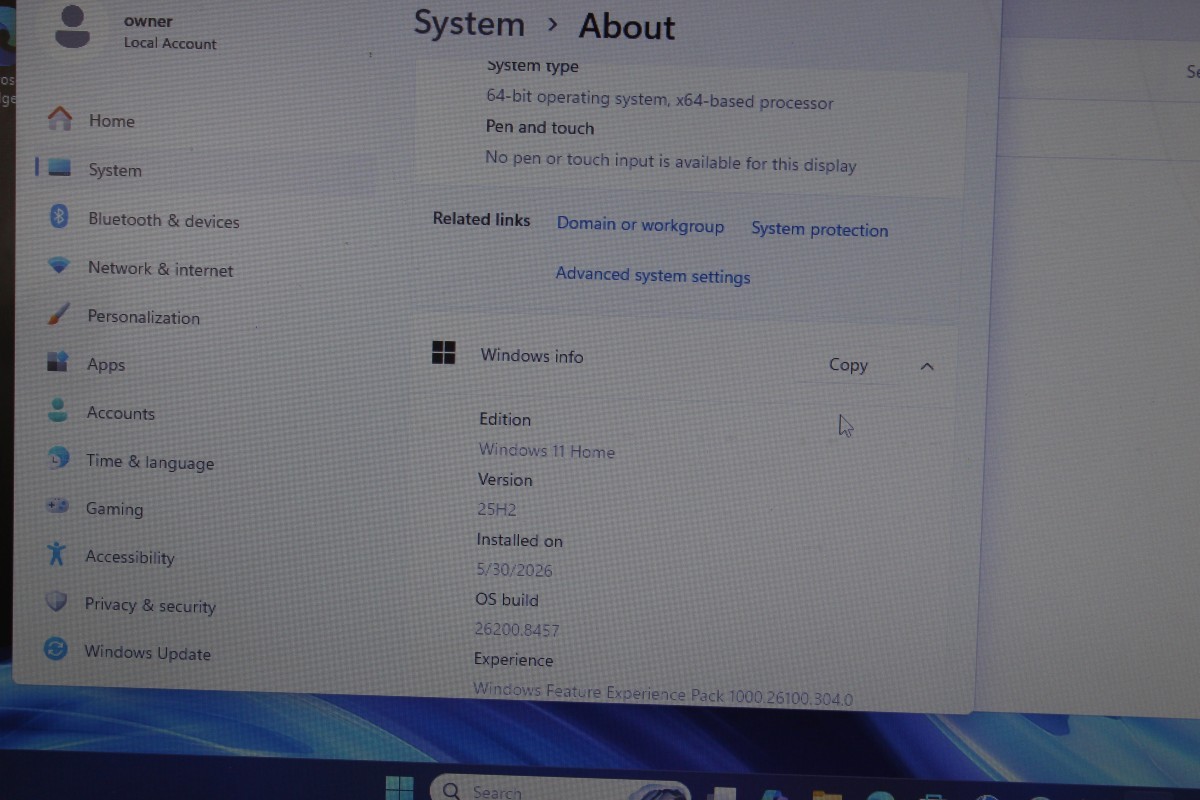Open the Domain or workgroup link
Viewport: 1200px width, 800px height.
(x=640, y=225)
